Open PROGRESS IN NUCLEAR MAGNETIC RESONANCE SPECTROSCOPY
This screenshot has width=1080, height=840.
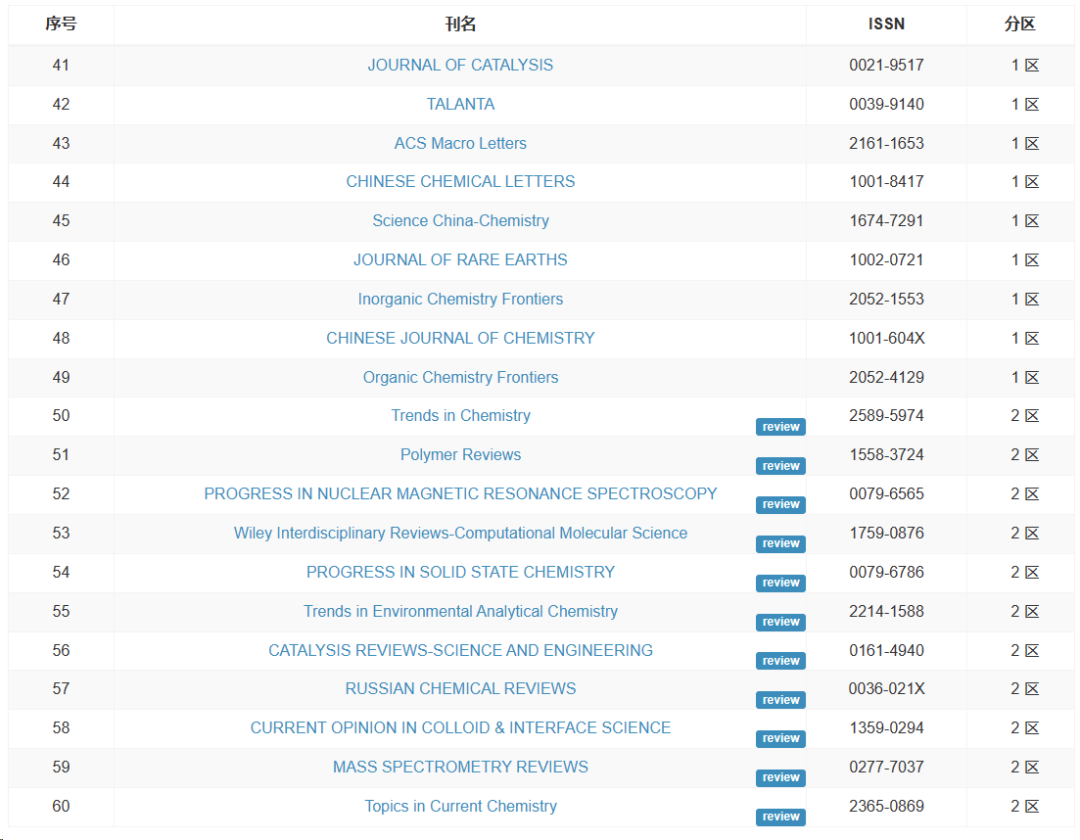coord(460,494)
